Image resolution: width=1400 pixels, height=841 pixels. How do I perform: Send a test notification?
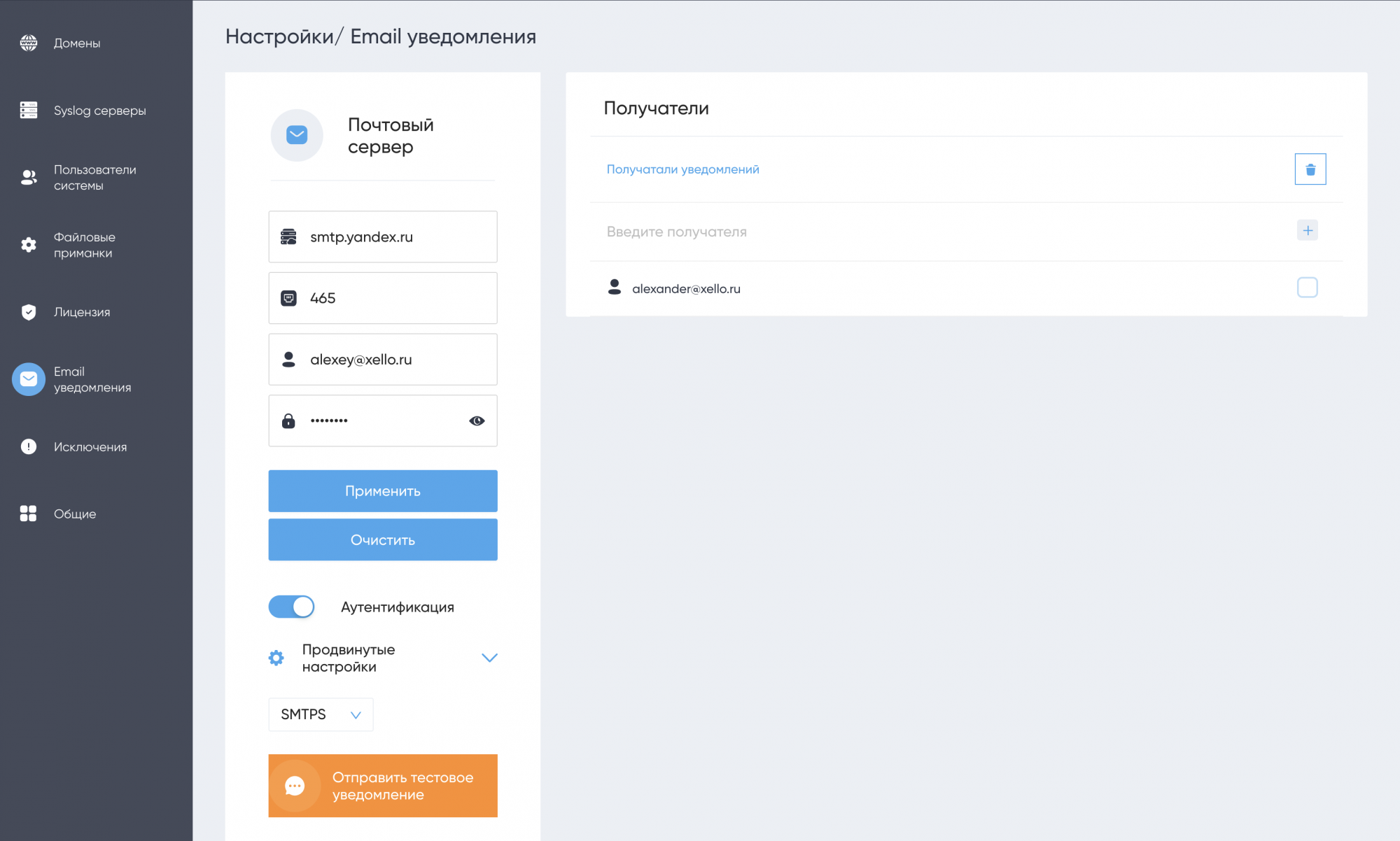pyautogui.click(x=383, y=786)
